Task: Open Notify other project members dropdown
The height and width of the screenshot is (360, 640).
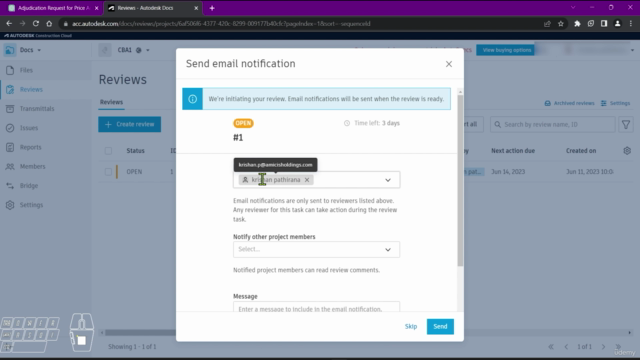Action: [x=316, y=249]
